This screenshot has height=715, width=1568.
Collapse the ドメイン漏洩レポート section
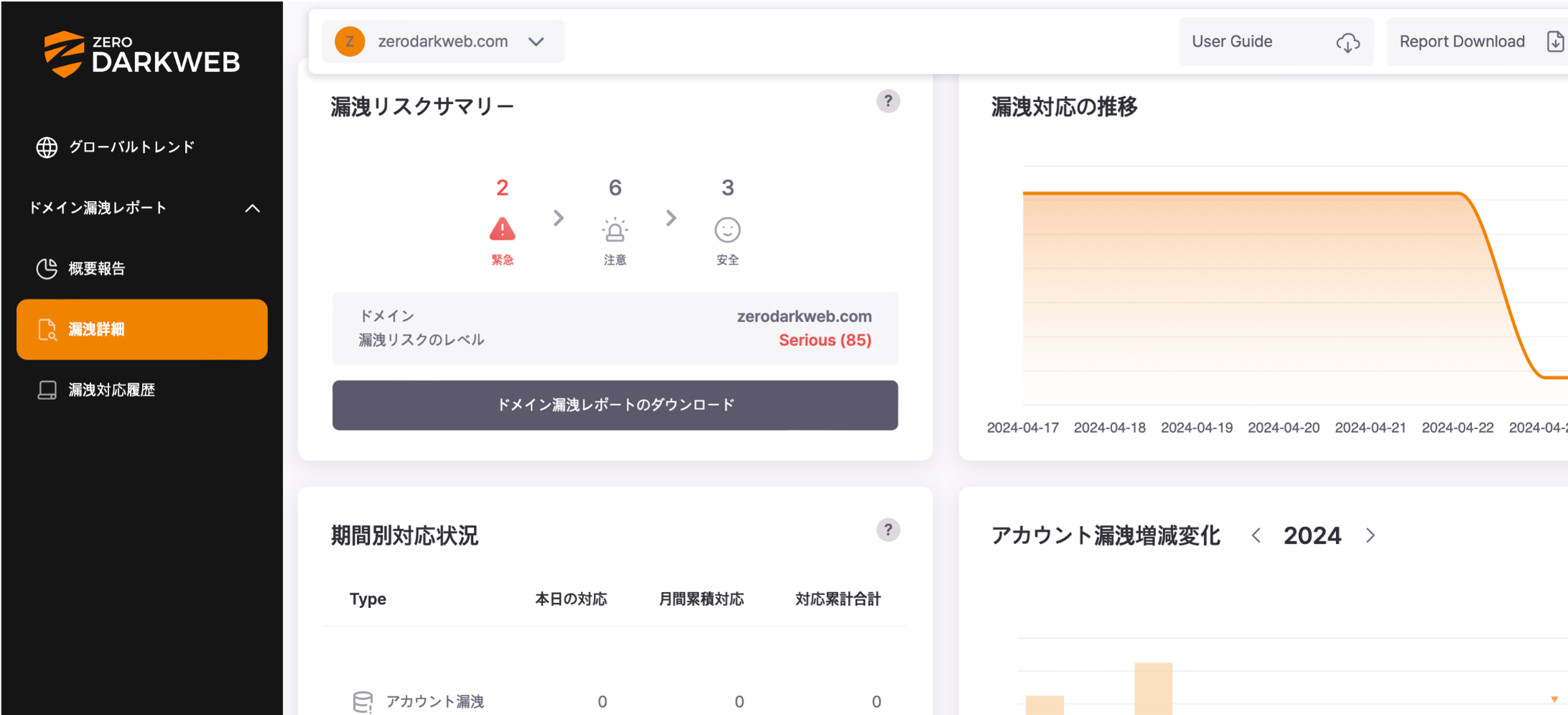(252, 208)
